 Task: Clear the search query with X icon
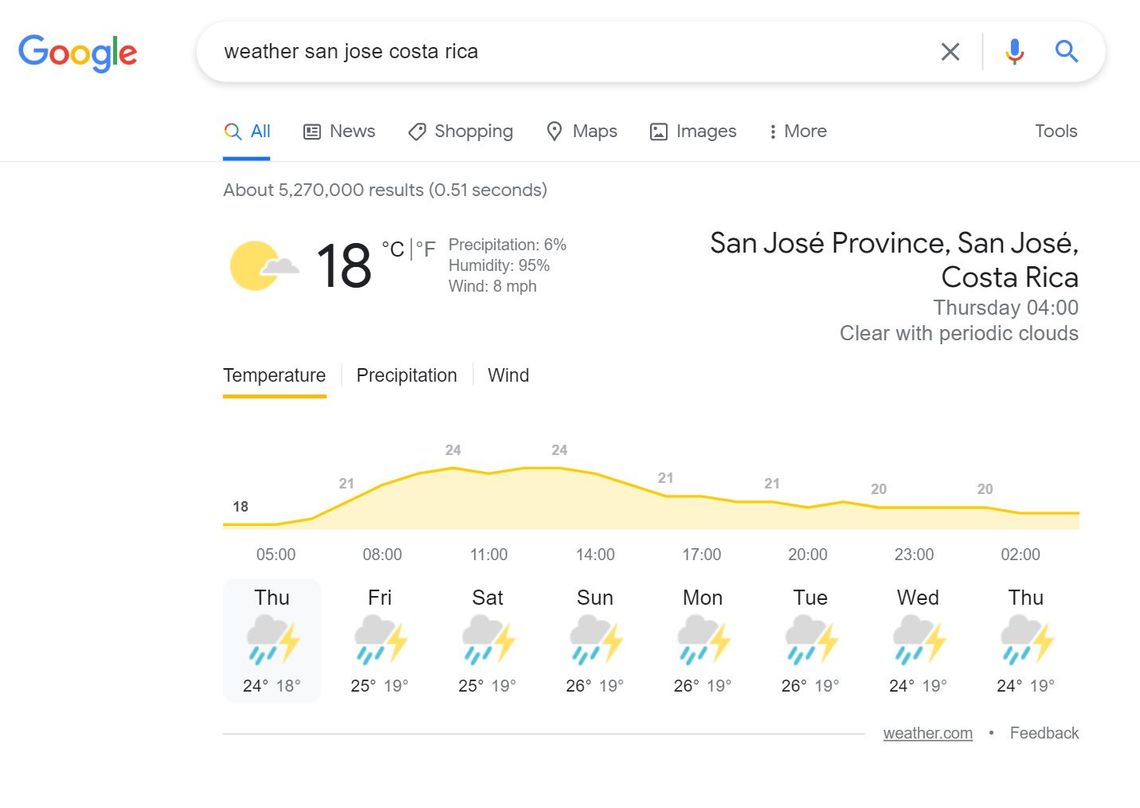[950, 52]
